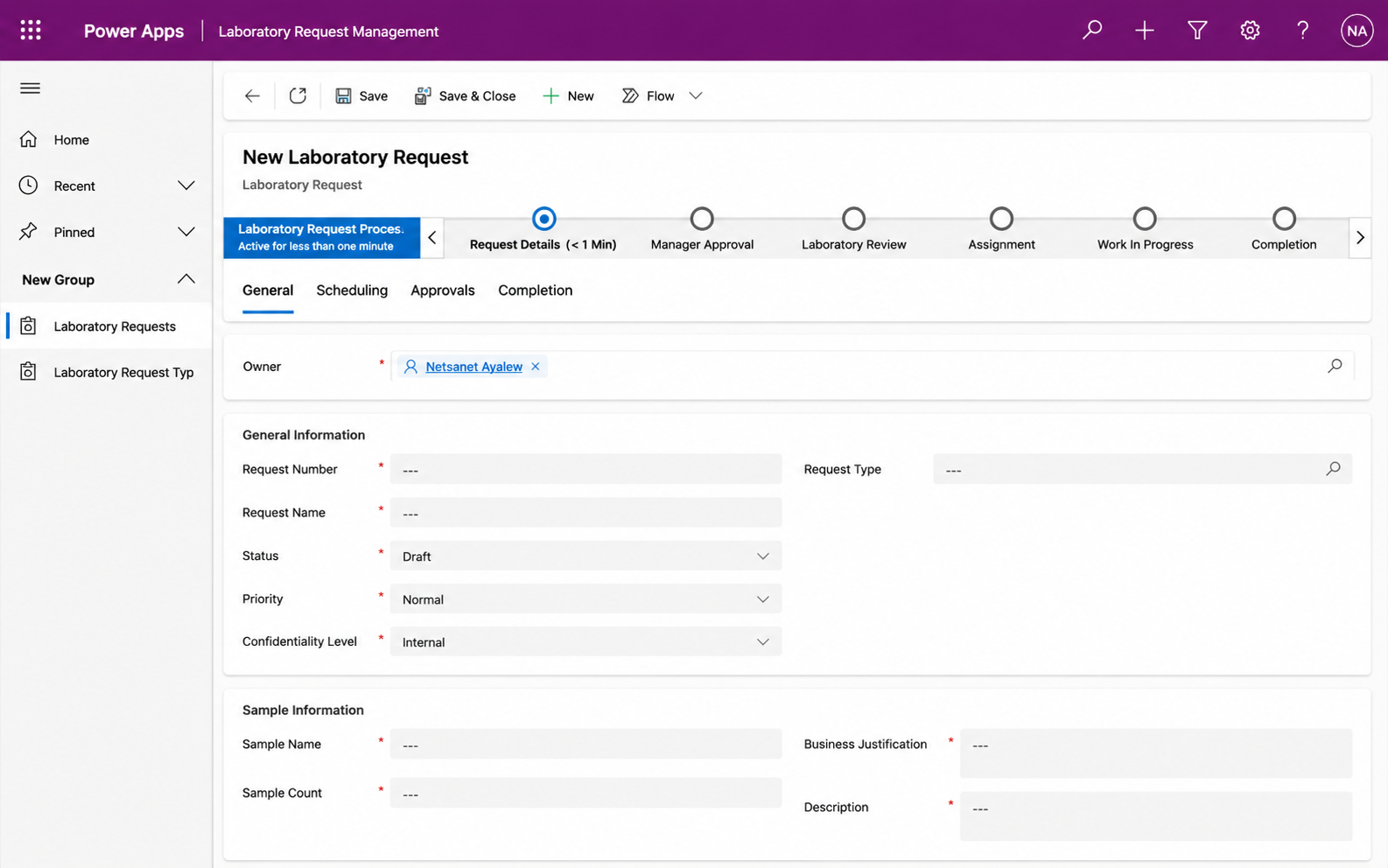Open the Power Apps app launcher grid

click(x=31, y=31)
